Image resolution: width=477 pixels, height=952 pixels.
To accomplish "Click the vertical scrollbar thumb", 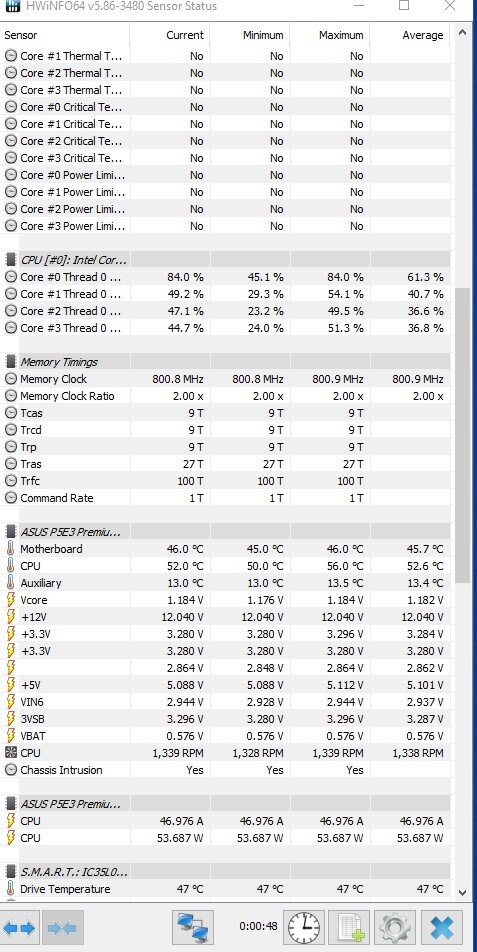I will (462, 435).
